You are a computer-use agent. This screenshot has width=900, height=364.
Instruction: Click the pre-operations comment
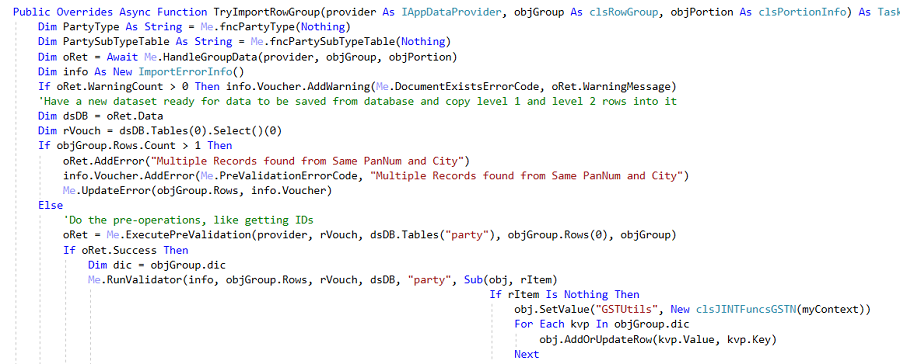189,220
